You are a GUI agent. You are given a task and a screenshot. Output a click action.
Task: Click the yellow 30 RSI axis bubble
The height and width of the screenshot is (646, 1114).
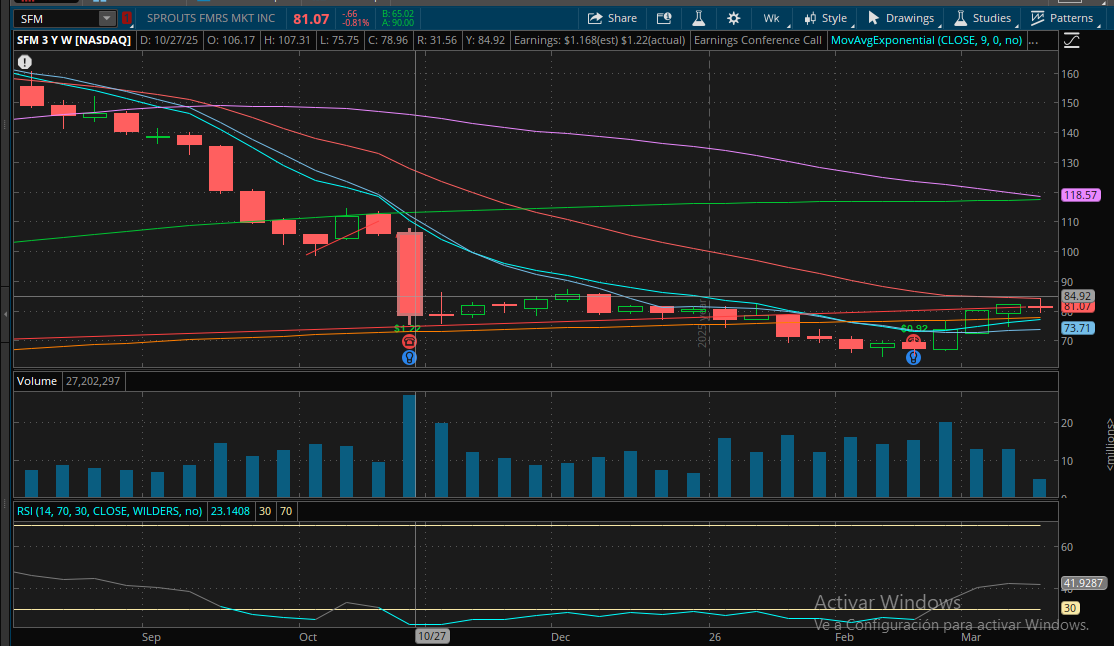tap(1070, 608)
